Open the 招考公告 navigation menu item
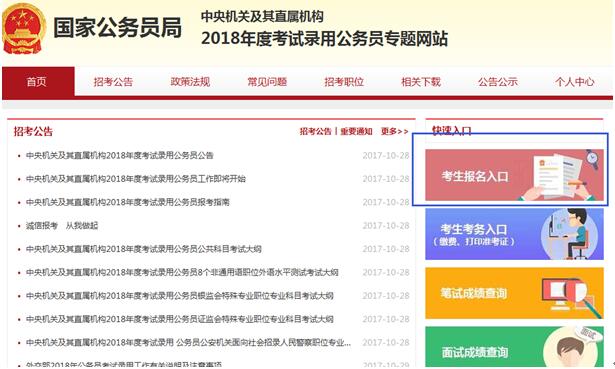Viewport: 615px width, 369px height. pyautogui.click(x=113, y=82)
